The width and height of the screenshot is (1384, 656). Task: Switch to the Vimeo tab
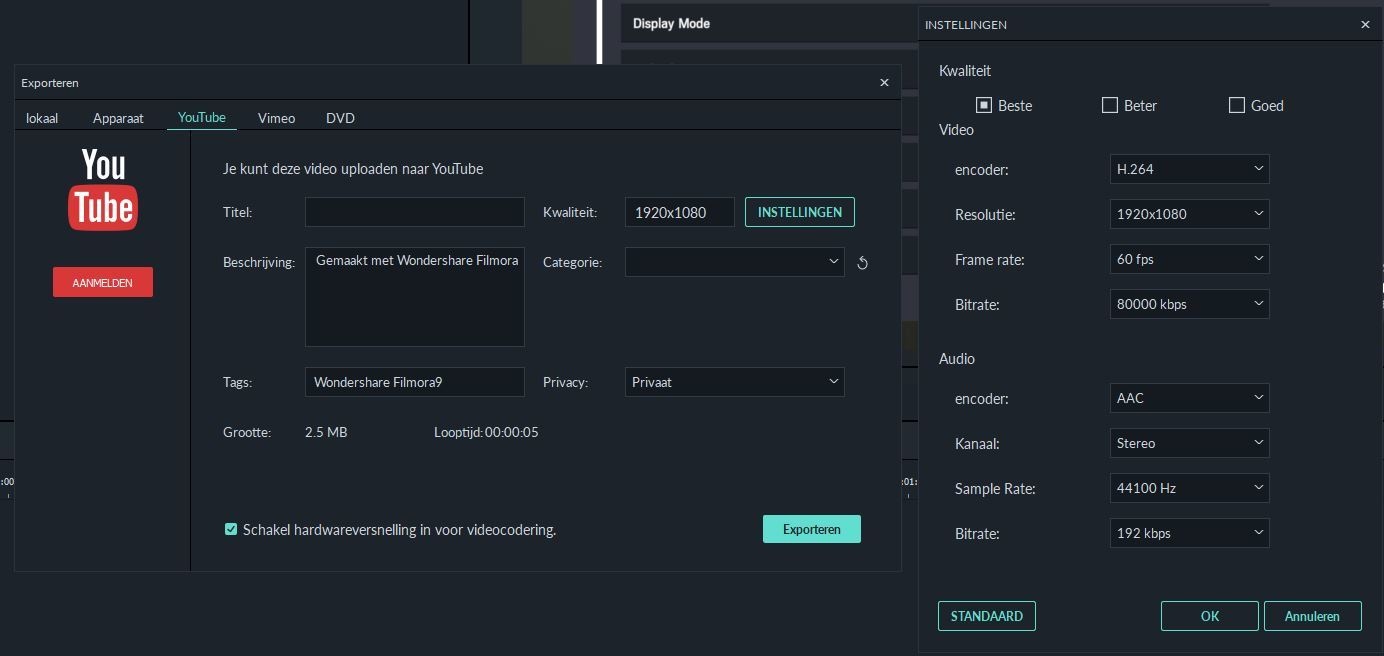point(276,118)
